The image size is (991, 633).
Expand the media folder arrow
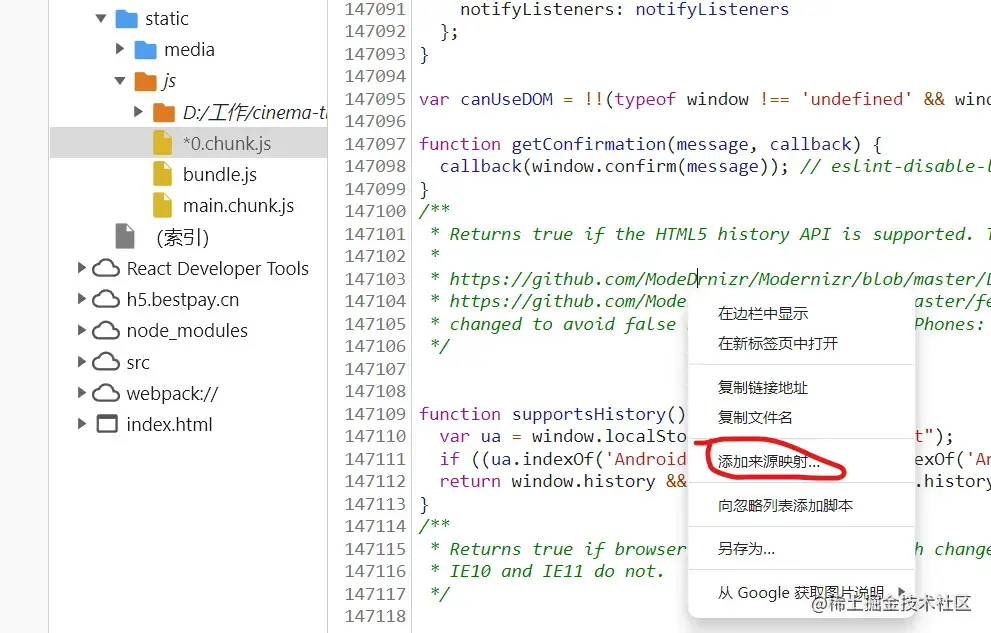tap(120, 49)
